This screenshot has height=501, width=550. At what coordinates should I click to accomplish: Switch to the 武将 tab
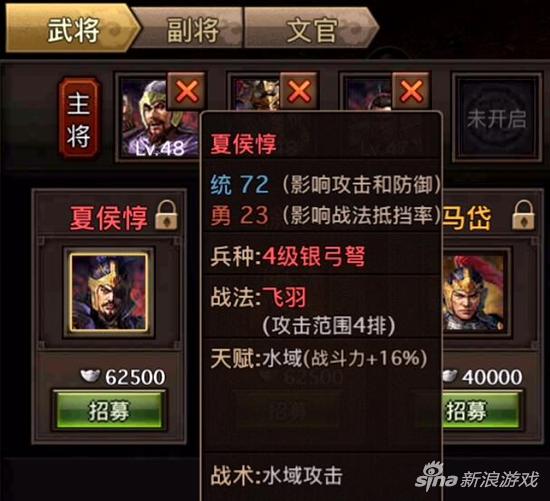[x=73, y=29]
